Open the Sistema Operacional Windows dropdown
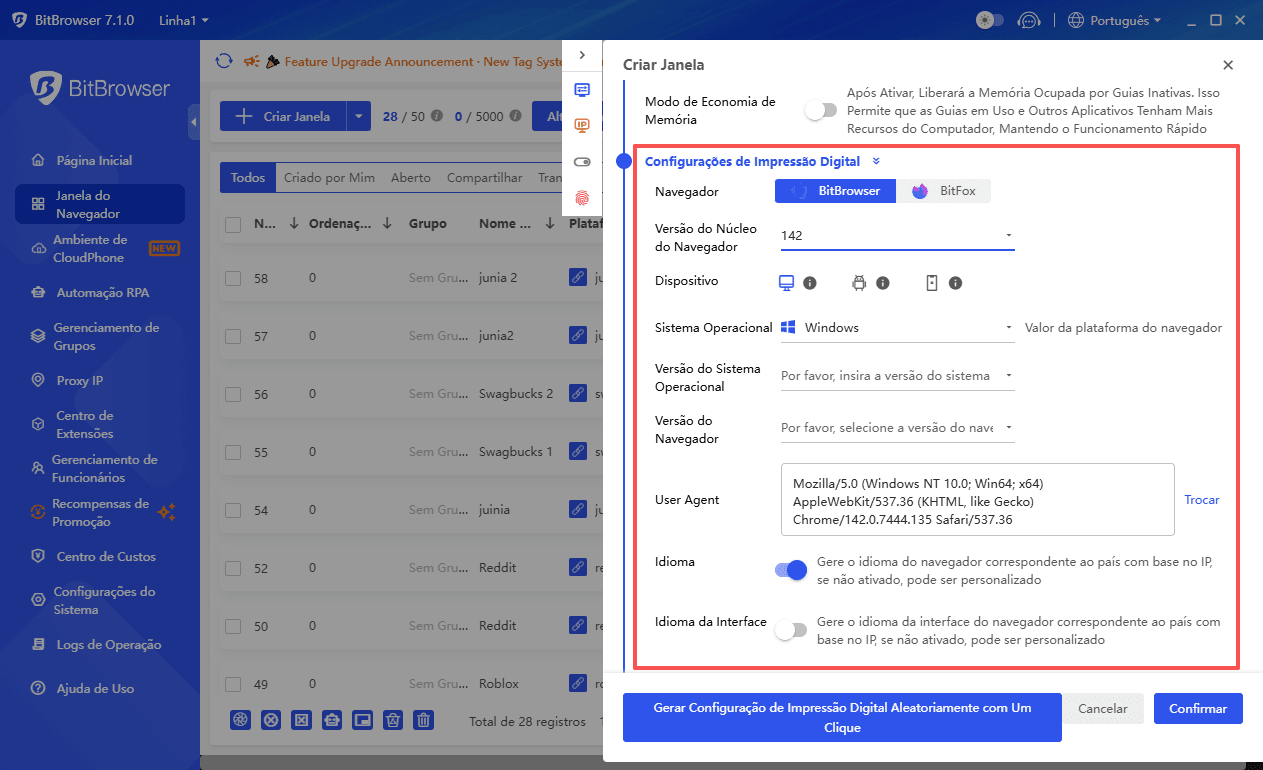 pos(897,327)
